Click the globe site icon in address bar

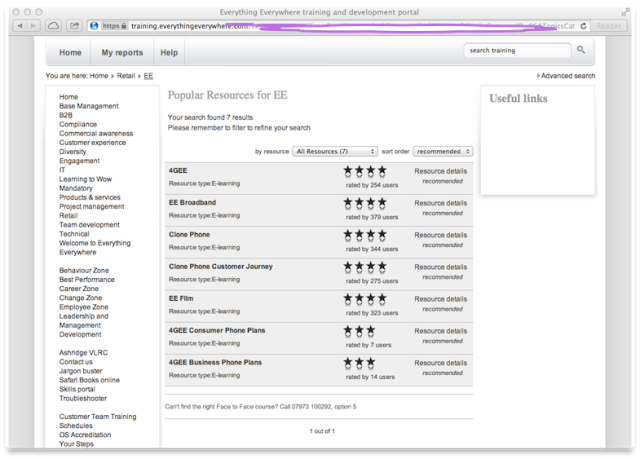(94, 26)
